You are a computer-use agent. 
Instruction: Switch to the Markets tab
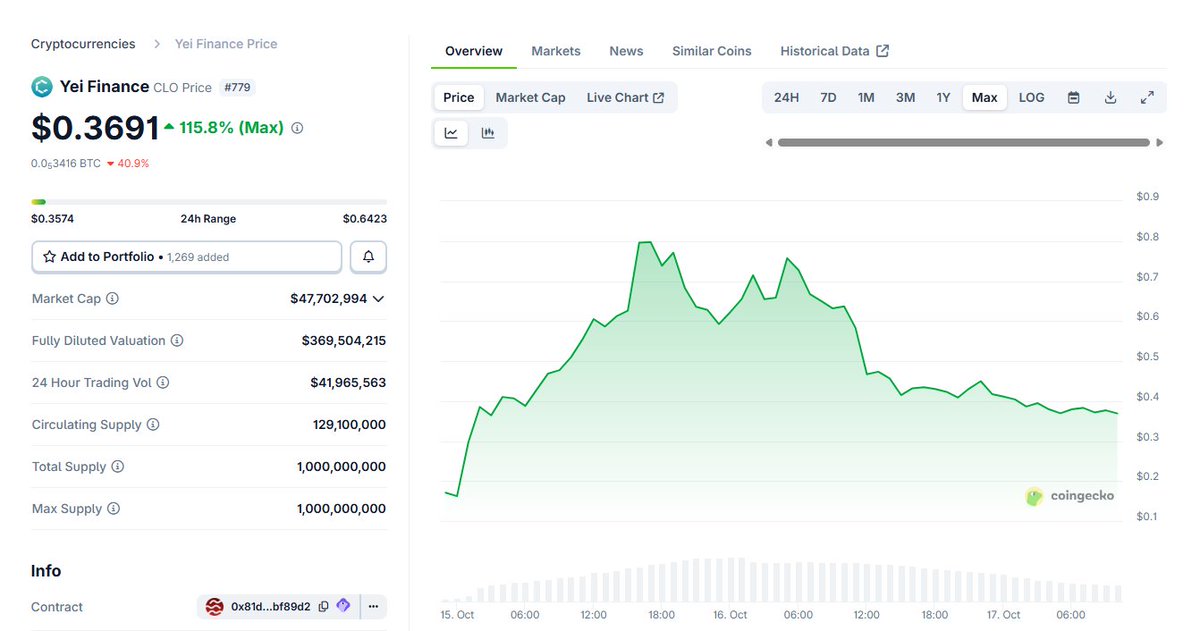click(556, 51)
